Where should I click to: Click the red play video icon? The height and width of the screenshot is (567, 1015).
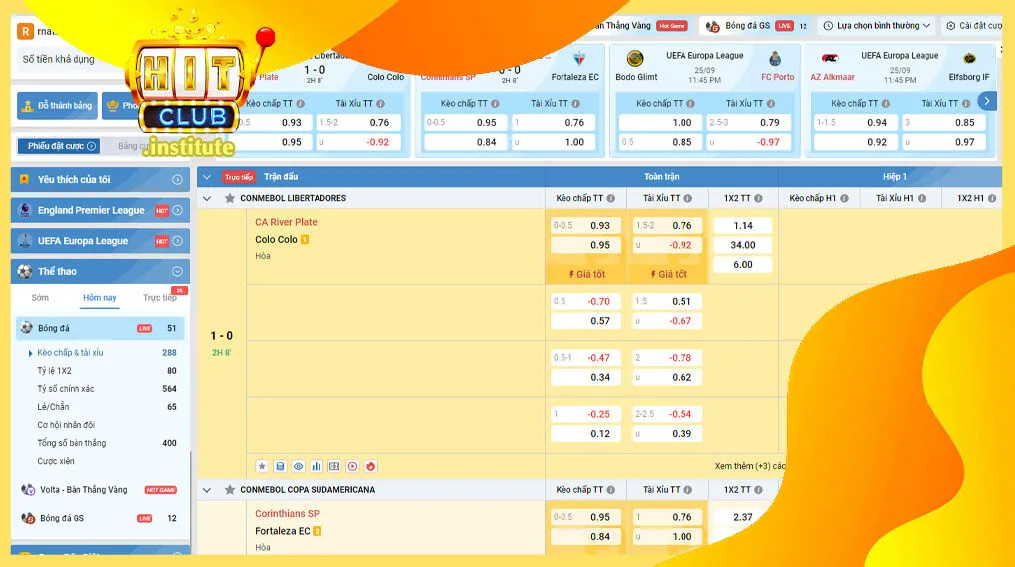(352, 466)
